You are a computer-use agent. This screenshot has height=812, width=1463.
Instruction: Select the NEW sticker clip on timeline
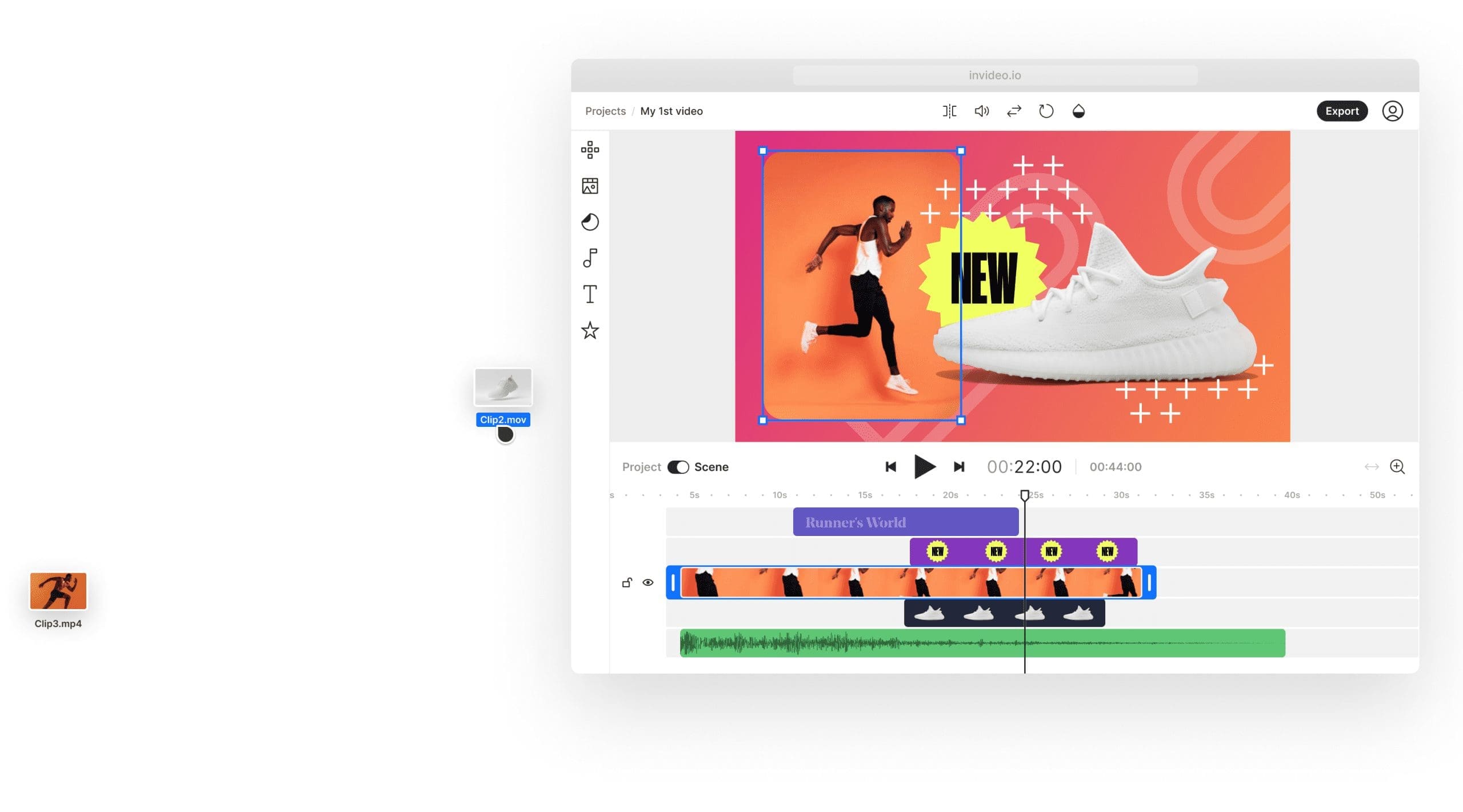point(1023,551)
